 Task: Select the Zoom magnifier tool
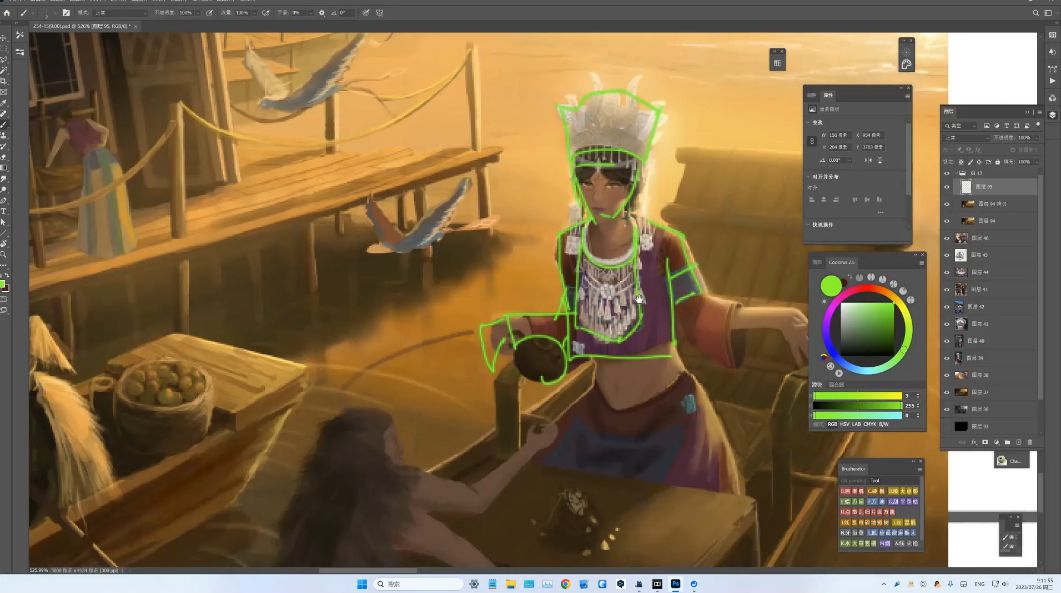tap(4, 255)
